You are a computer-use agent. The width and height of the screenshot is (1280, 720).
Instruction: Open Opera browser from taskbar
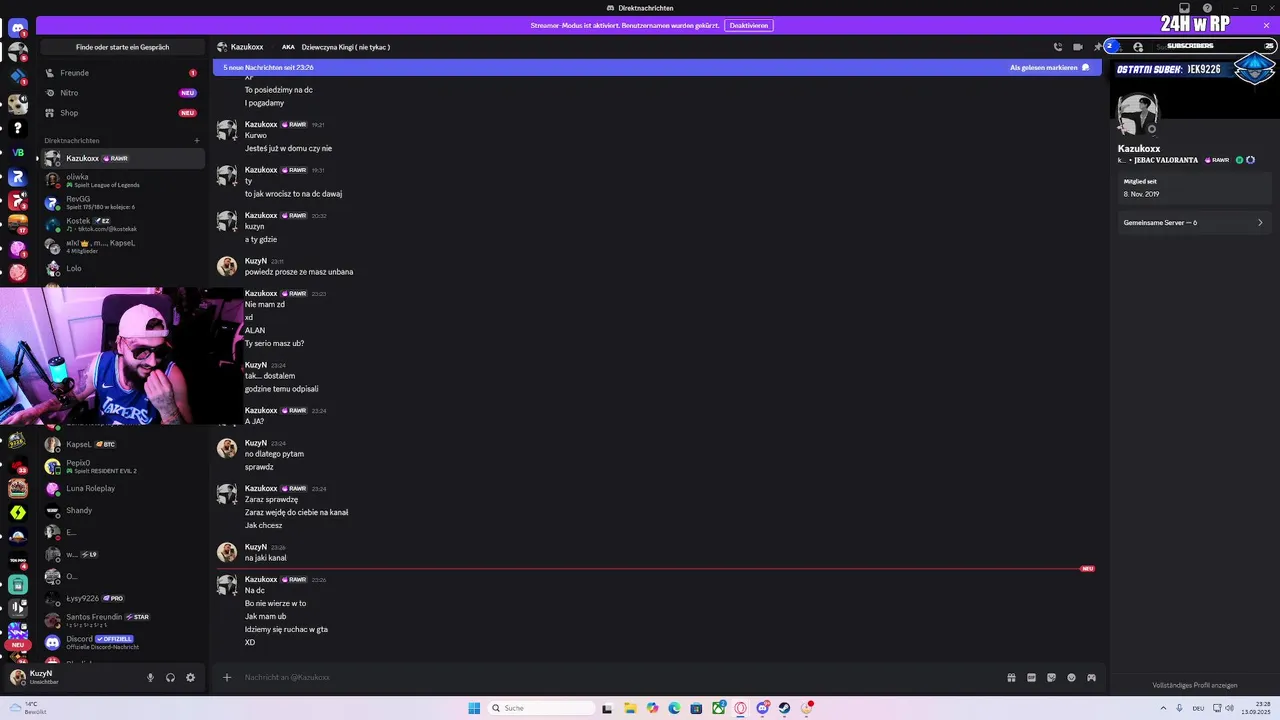(741, 708)
